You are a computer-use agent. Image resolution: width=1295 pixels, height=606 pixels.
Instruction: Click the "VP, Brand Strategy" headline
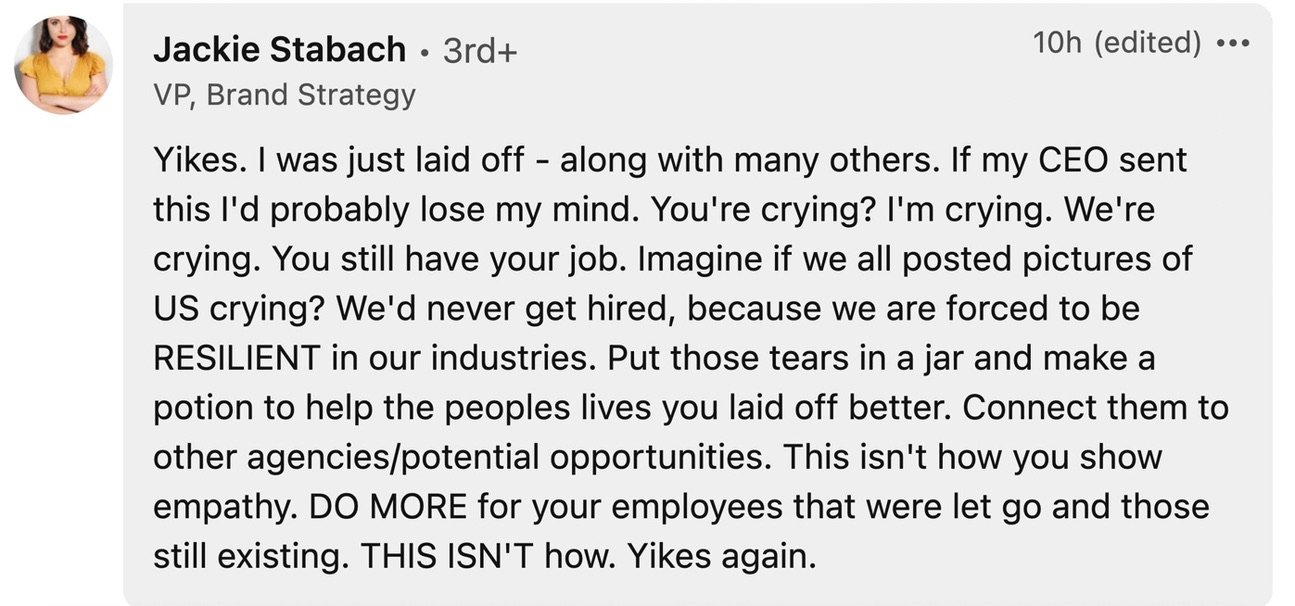click(x=283, y=95)
